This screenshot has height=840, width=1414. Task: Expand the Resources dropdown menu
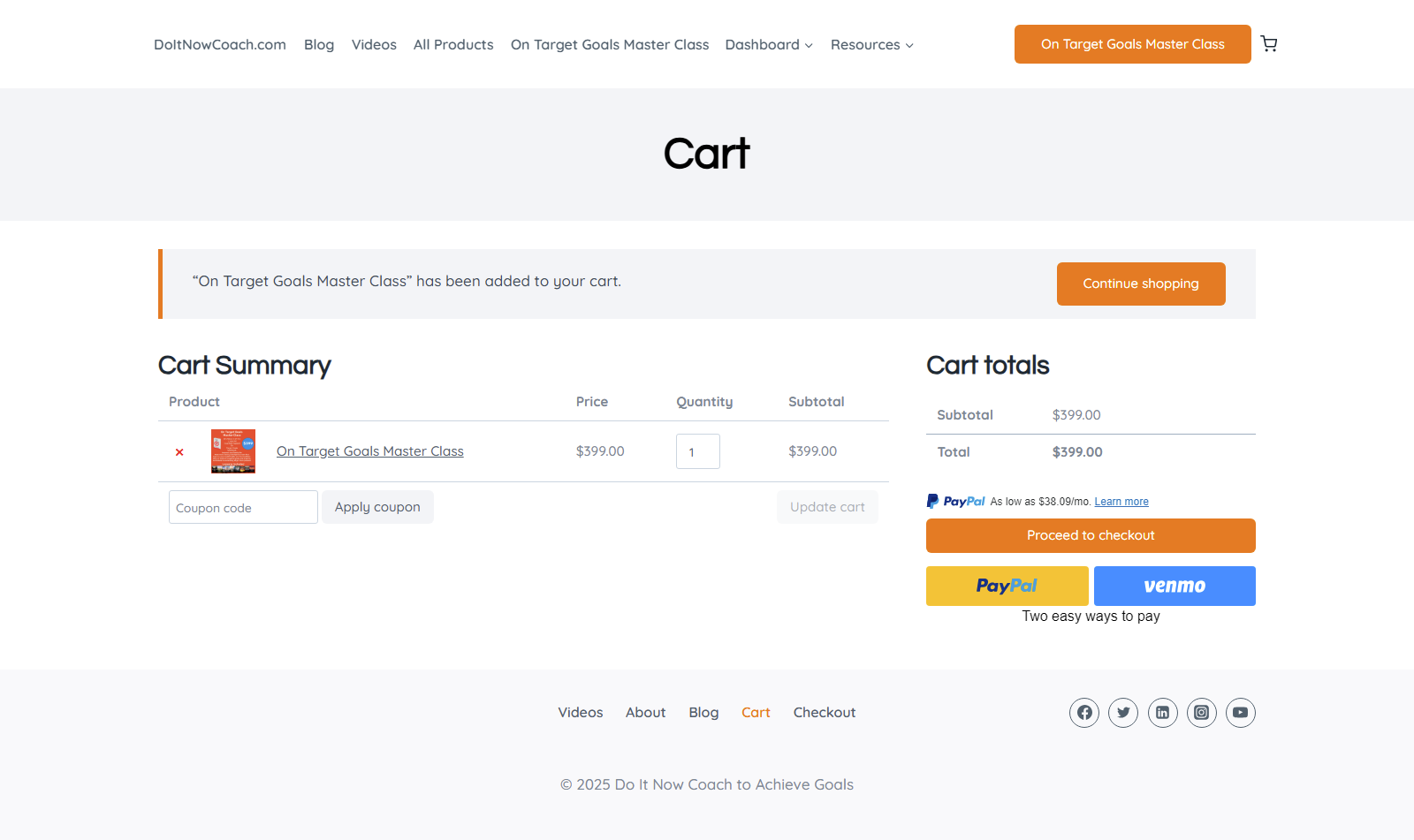872,44
